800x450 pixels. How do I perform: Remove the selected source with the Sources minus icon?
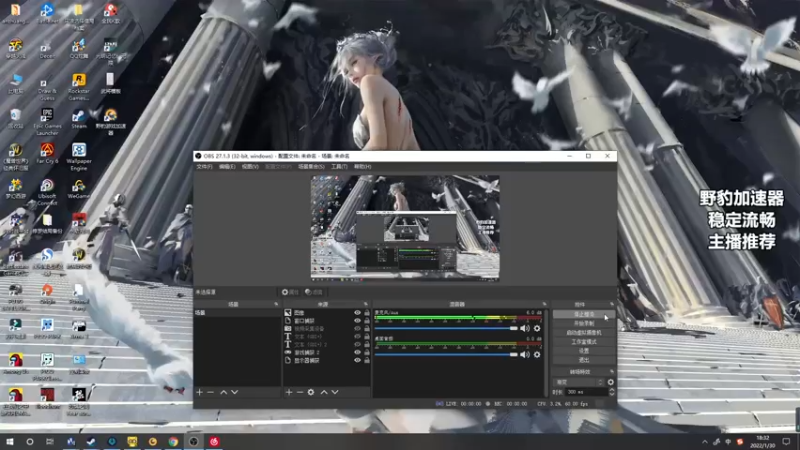point(299,392)
